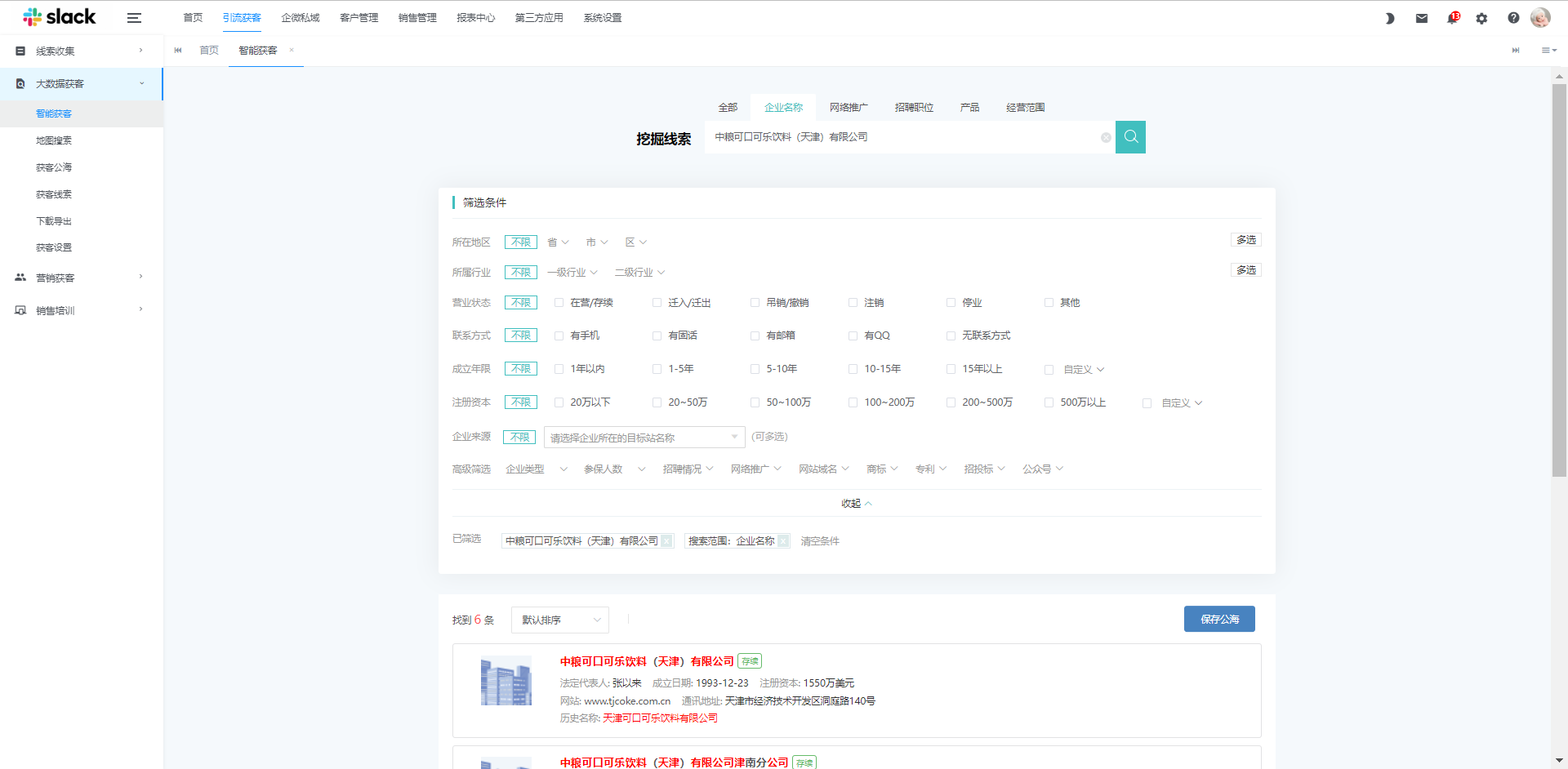Open settings gear icon in header
1568x769 pixels.
point(1481,18)
